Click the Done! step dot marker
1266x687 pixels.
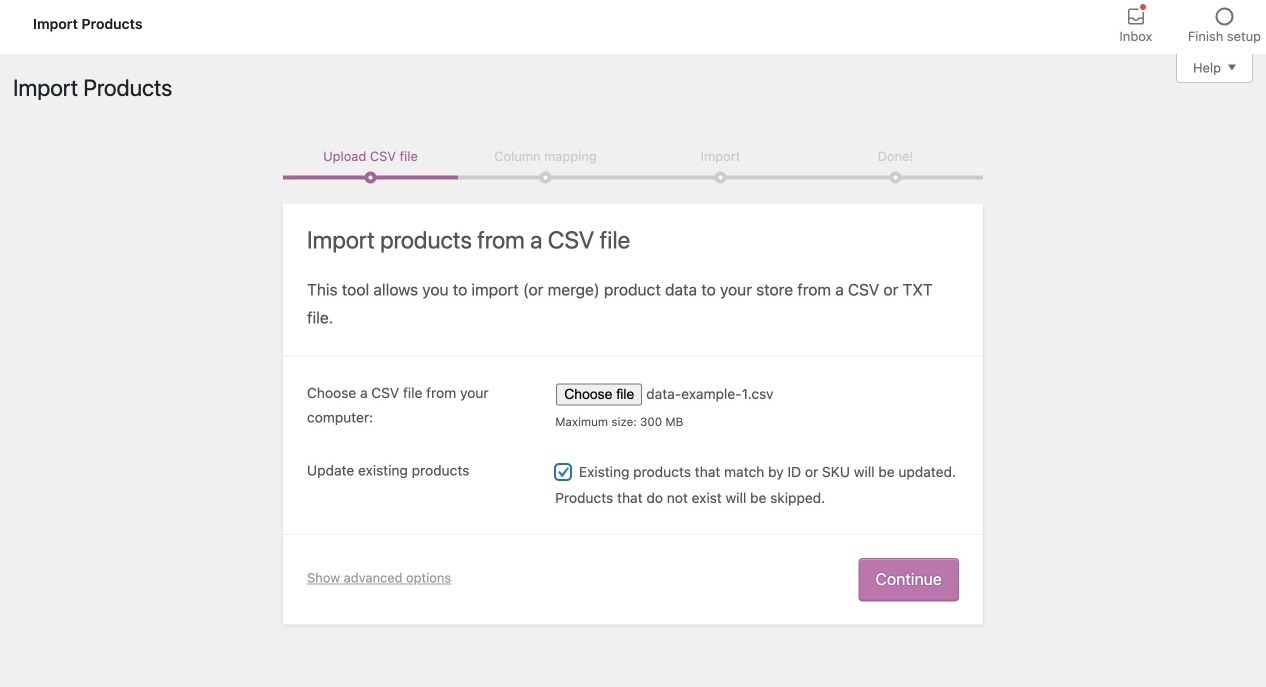(895, 178)
